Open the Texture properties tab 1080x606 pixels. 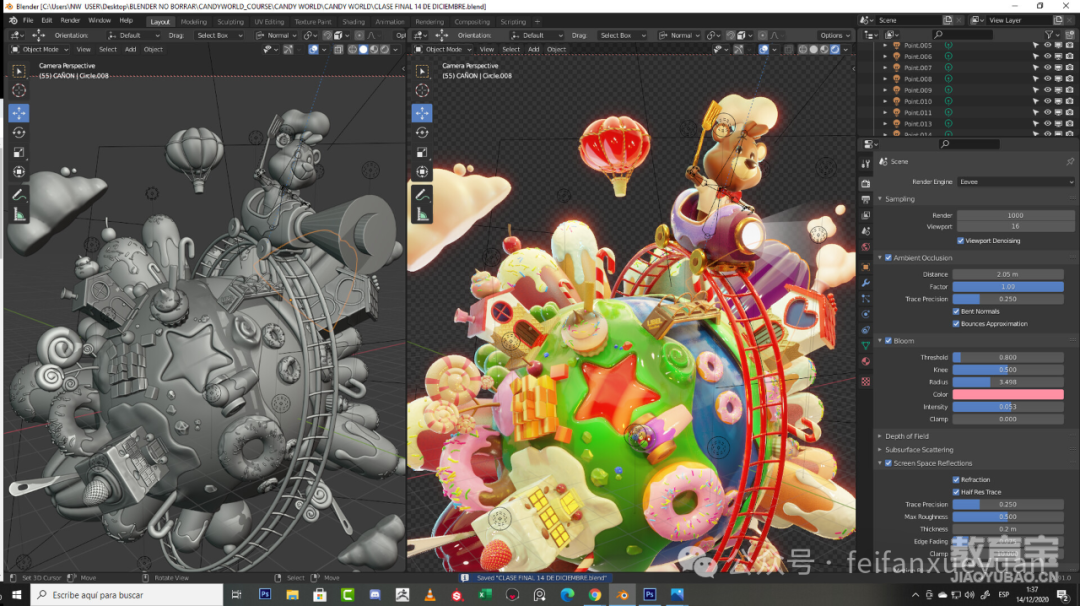click(x=866, y=382)
